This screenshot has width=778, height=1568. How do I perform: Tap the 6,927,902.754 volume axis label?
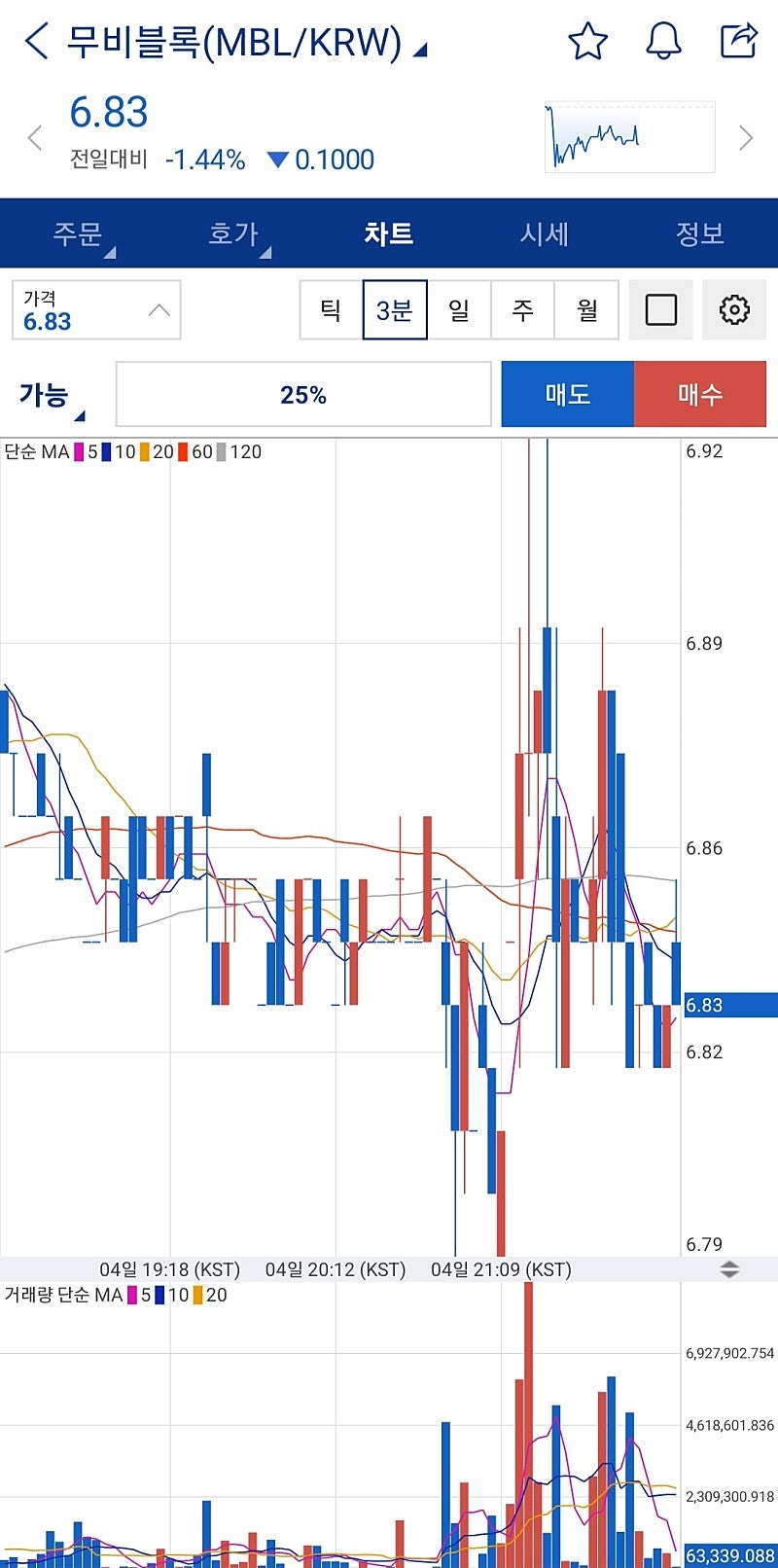730,1353
